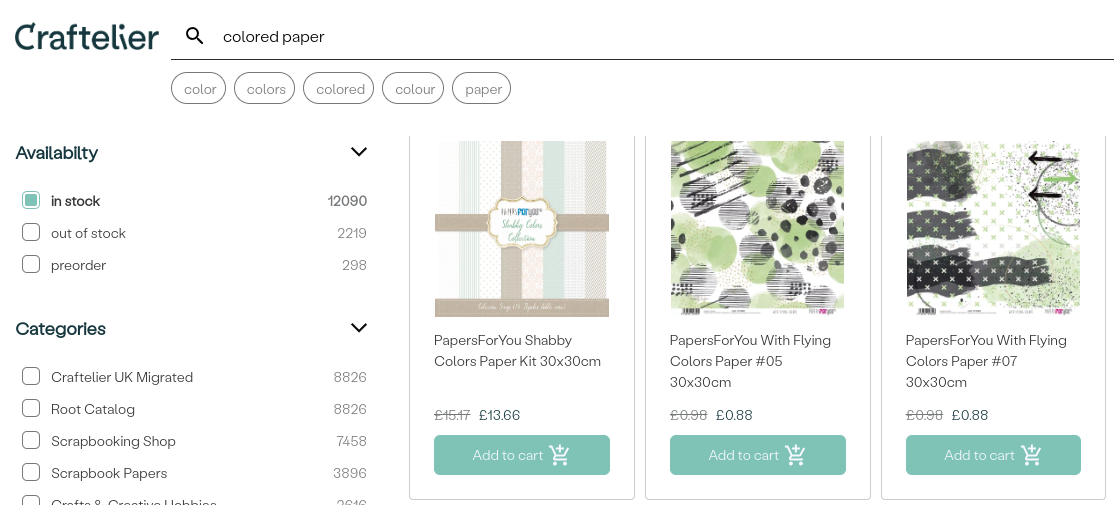Image resolution: width=1114 pixels, height=505 pixels.
Task: Click the search magnifier icon
Action: [195, 36]
